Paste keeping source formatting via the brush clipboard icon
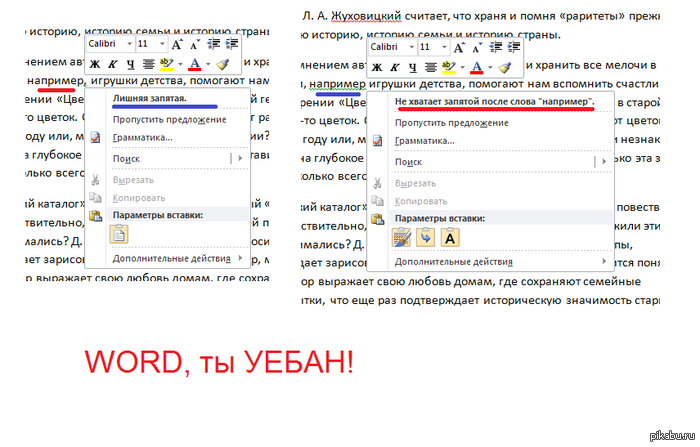The width and height of the screenshot is (700, 447). [401, 237]
